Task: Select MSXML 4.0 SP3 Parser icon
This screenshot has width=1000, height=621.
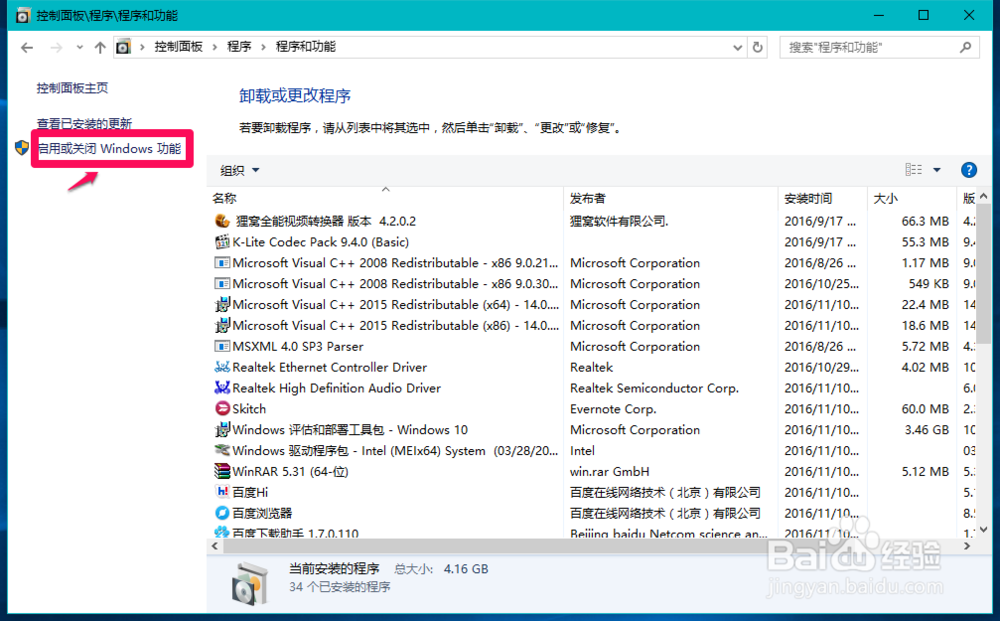Action: click(x=222, y=346)
